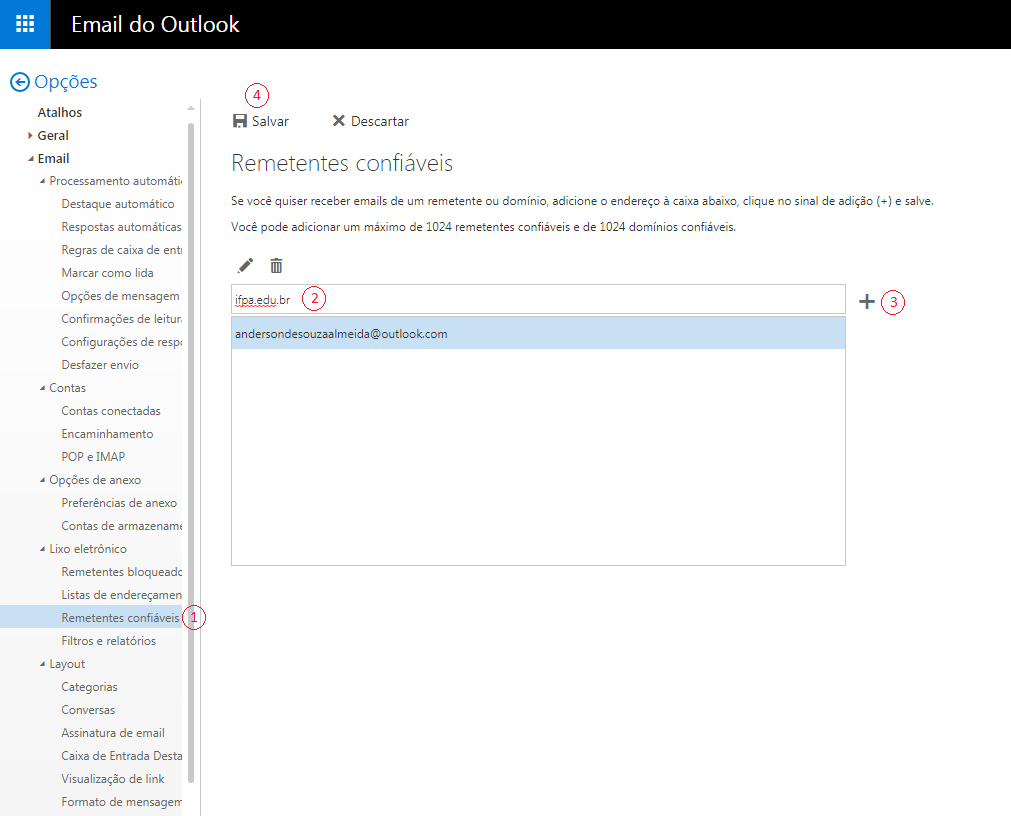
Task: Click the plus add sender icon
Action: point(867,302)
